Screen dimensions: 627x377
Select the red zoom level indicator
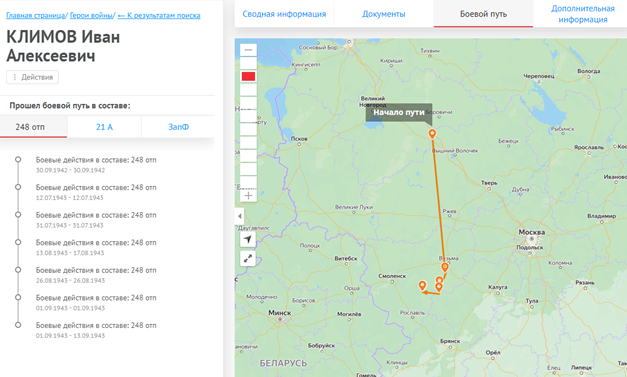tap(248, 76)
